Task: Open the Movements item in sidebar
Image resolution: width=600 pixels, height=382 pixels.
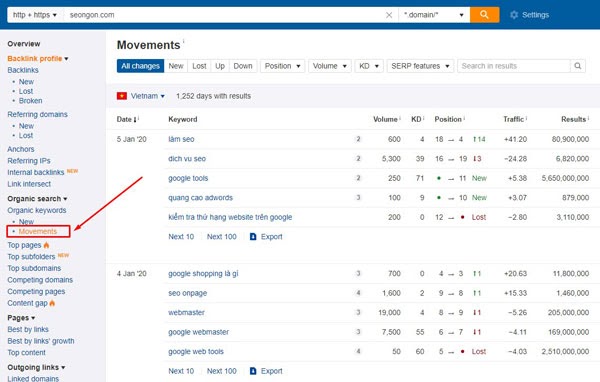Action: (38, 231)
